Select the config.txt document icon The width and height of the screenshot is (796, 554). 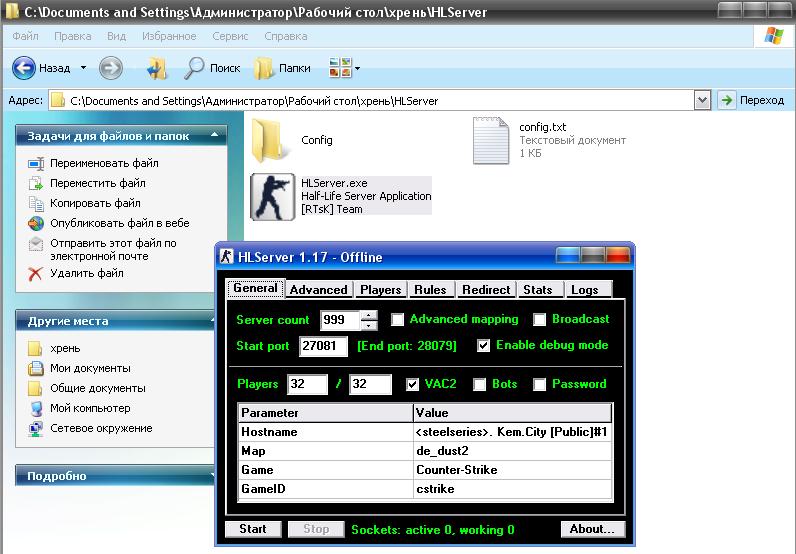490,141
